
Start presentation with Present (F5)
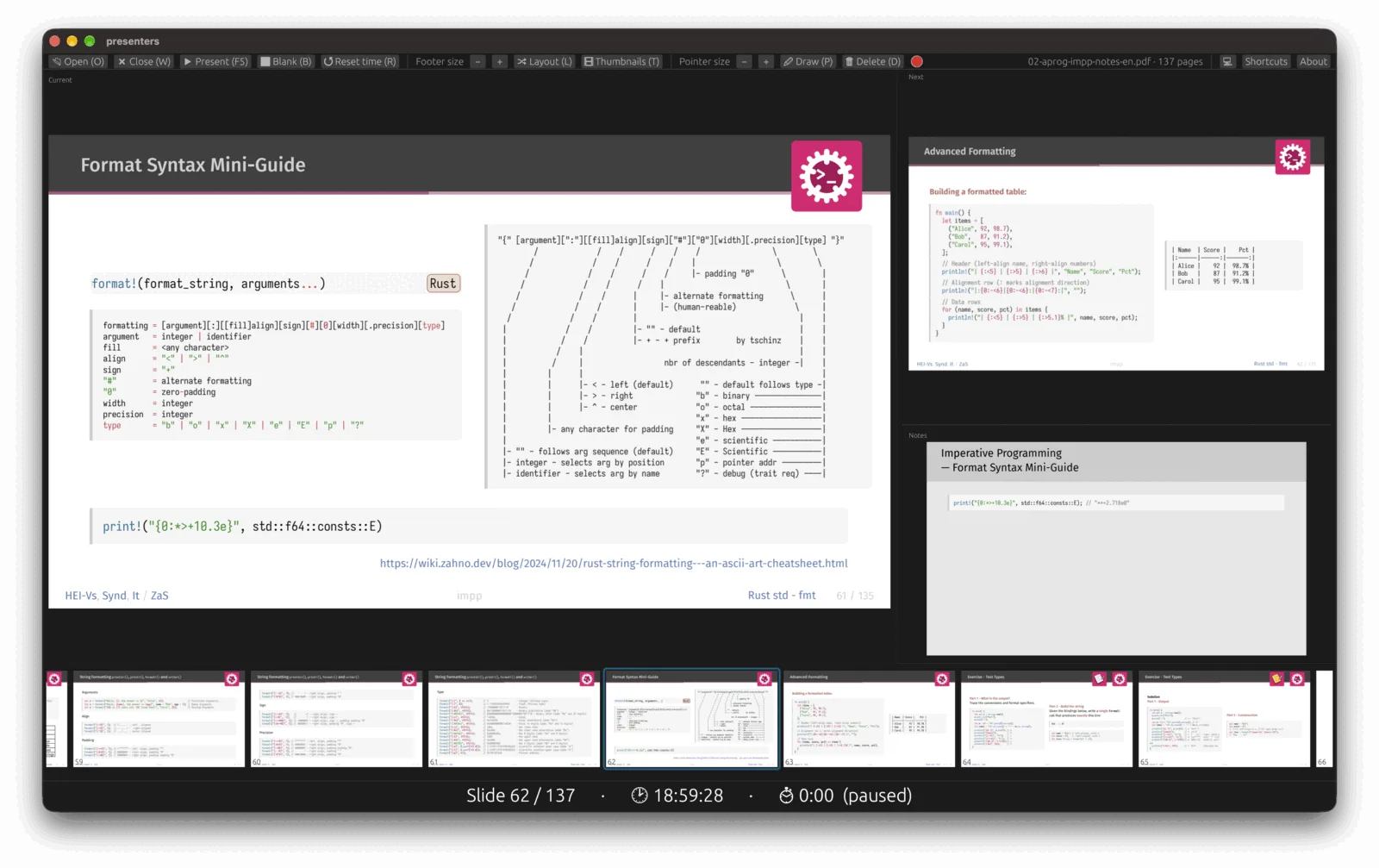point(215,61)
